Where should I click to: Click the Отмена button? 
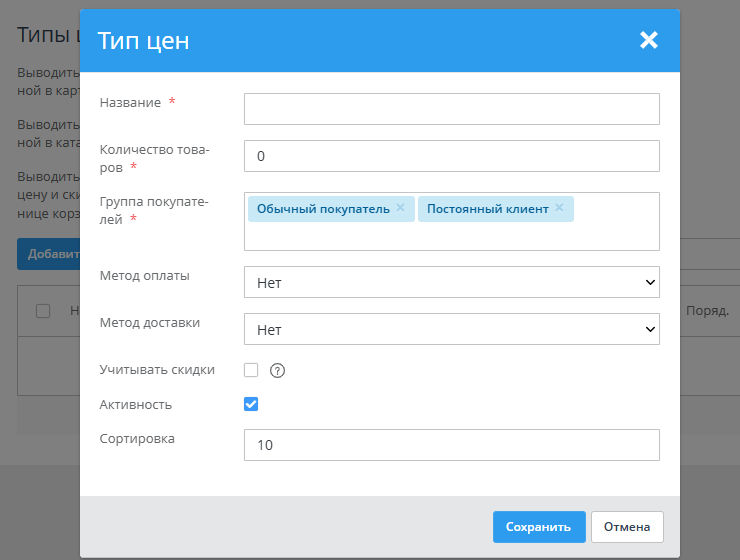pos(627,527)
